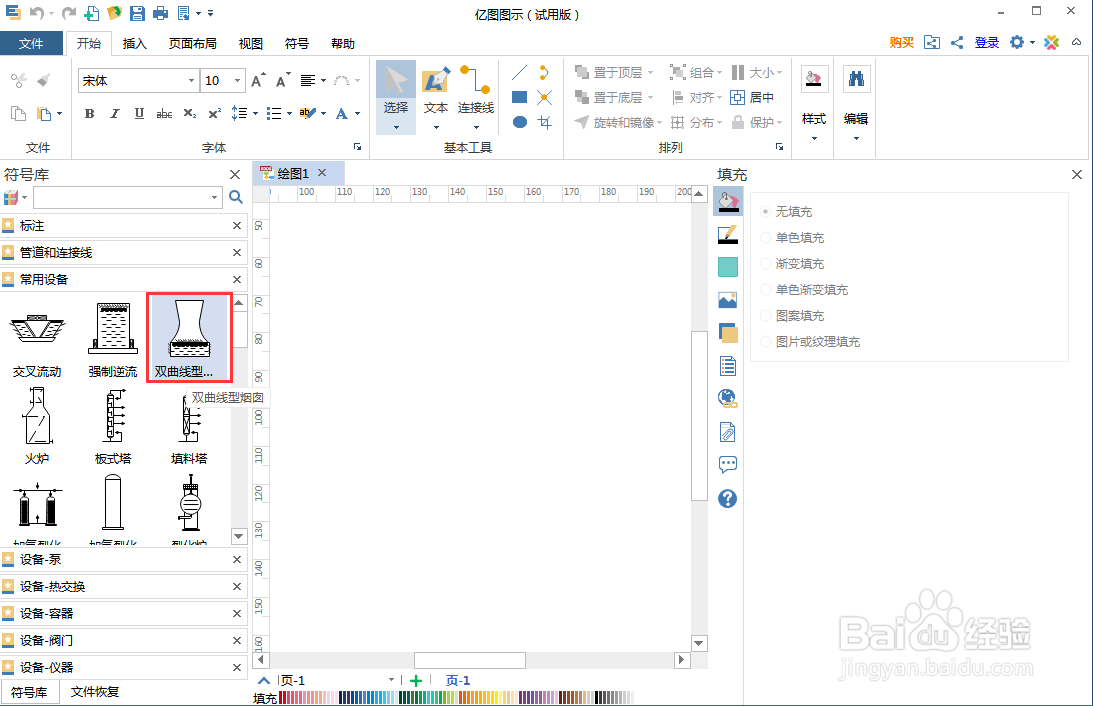The image size is (1093, 706).
Task: Select the 火炉 furnace symbol
Action: coord(37,426)
